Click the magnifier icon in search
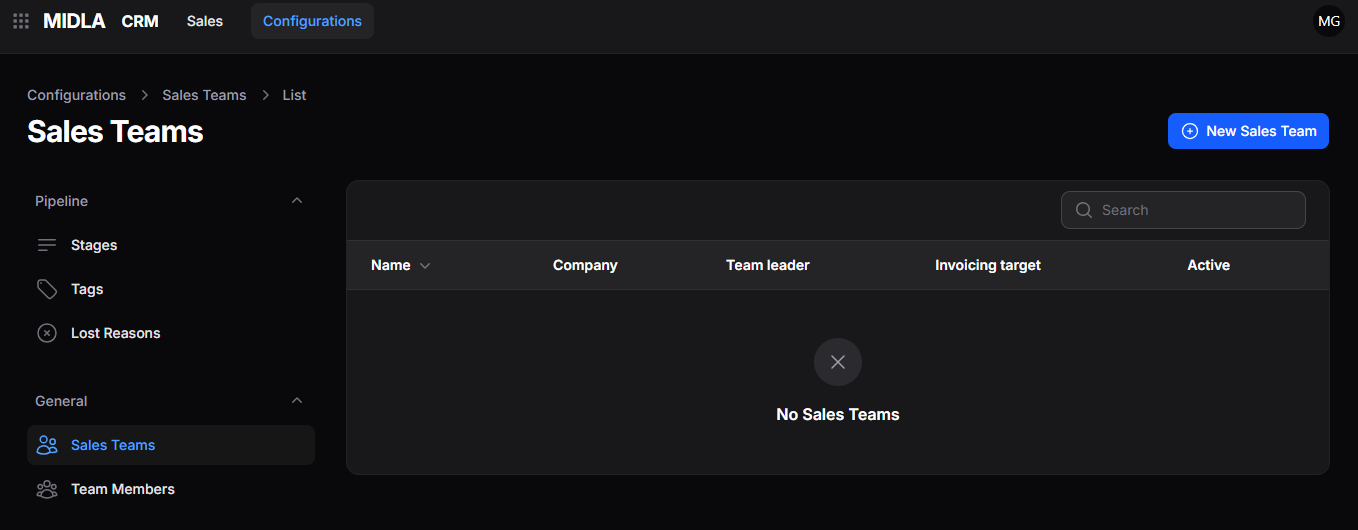This screenshot has width=1358, height=530. pos(1084,210)
